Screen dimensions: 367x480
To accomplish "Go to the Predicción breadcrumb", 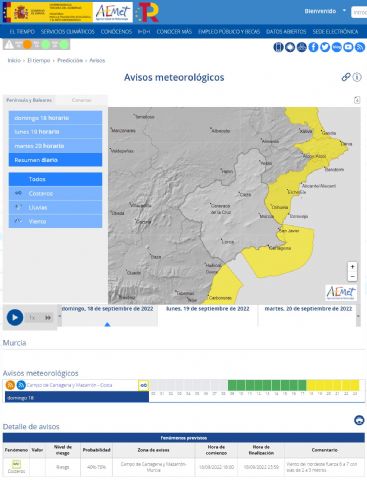I will point(70,60).
